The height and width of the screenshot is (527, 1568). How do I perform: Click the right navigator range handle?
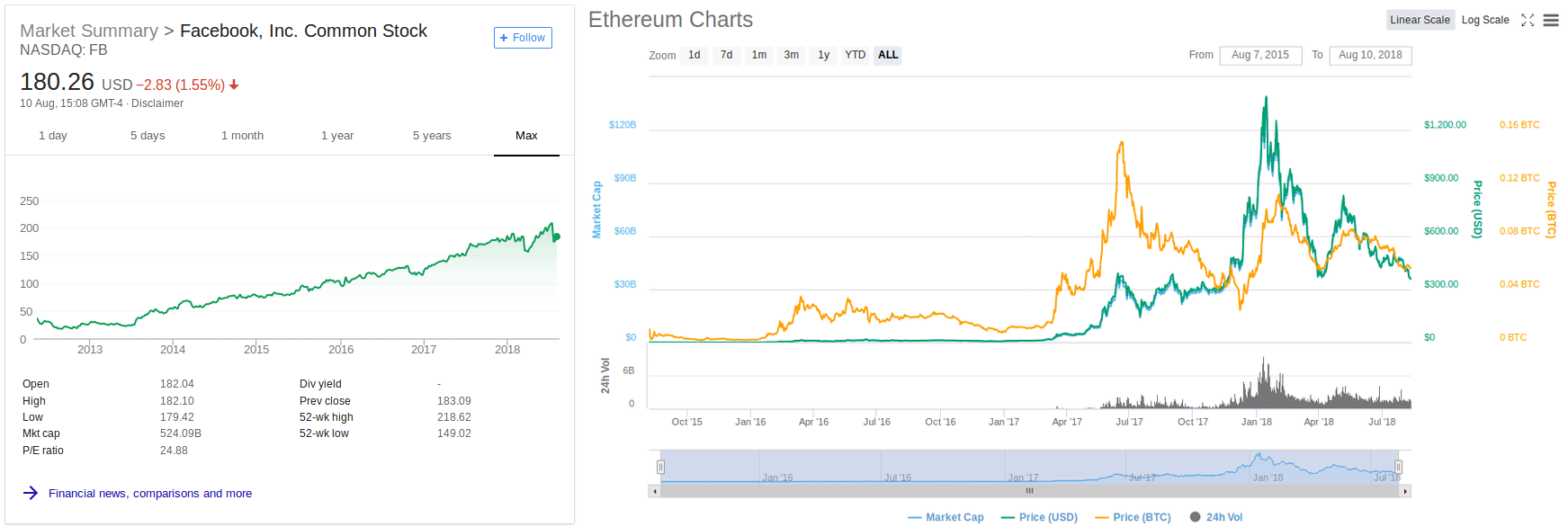click(1398, 467)
